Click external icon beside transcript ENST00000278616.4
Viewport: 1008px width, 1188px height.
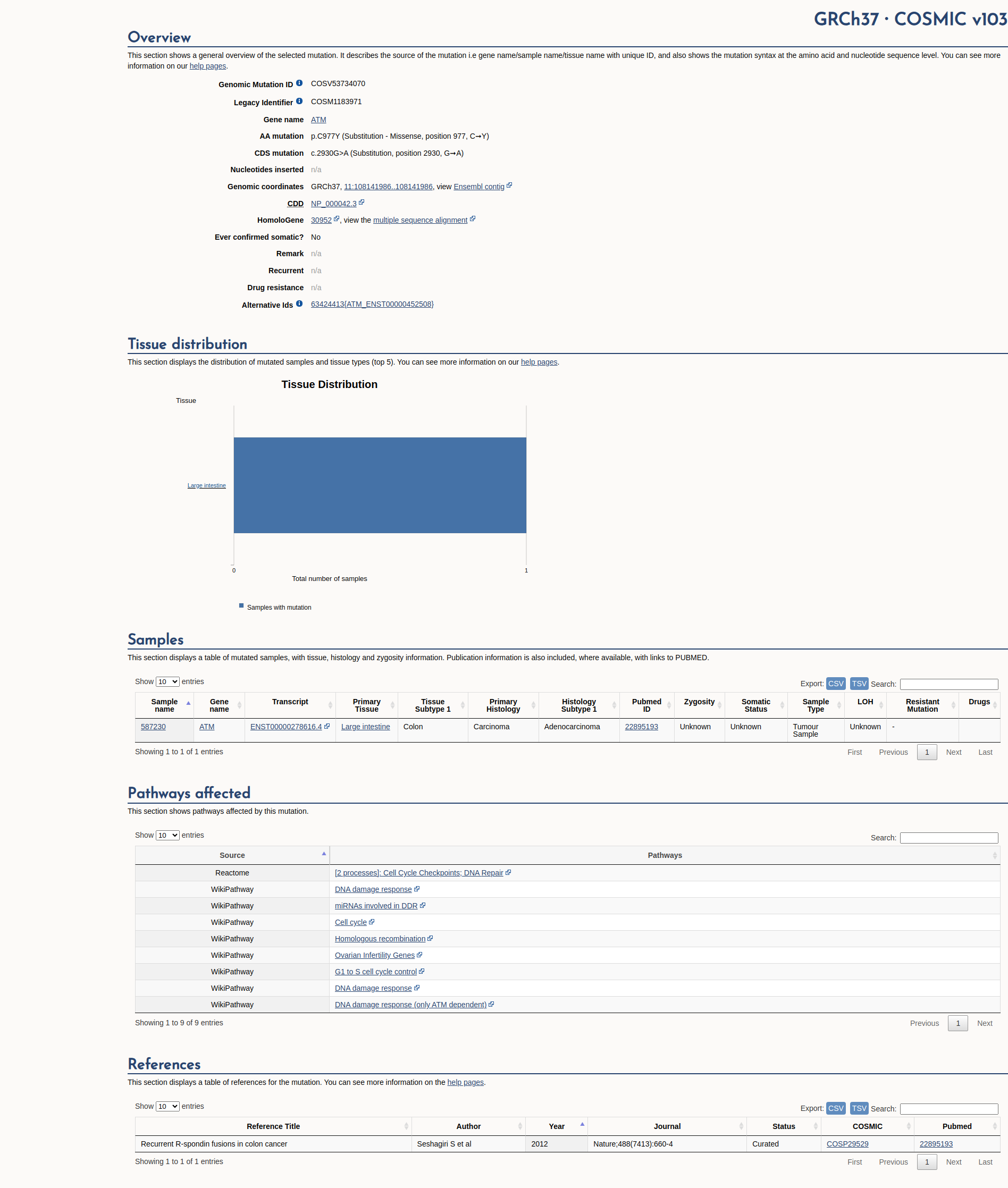pos(327,726)
